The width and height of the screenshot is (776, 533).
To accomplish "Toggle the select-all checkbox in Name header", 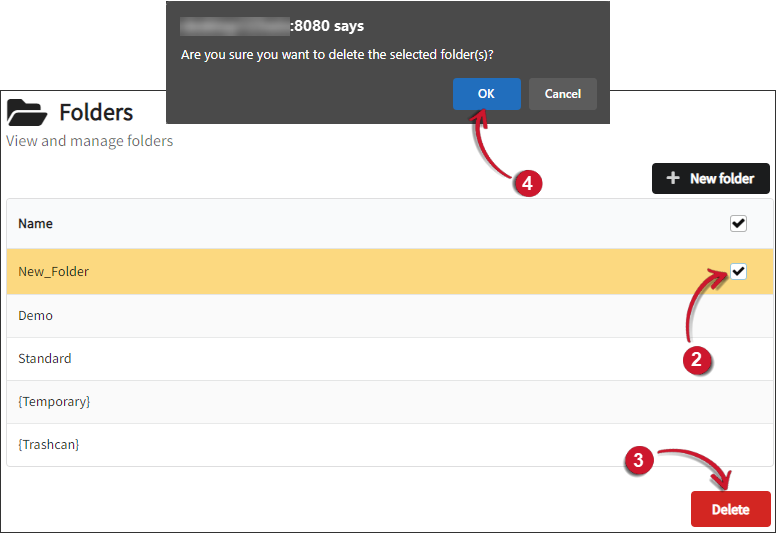I will pyautogui.click(x=738, y=223).
